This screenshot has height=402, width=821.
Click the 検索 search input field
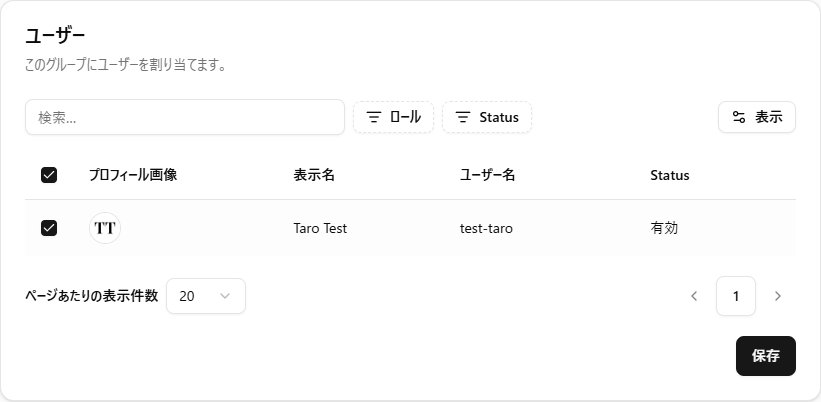point(185,117)
